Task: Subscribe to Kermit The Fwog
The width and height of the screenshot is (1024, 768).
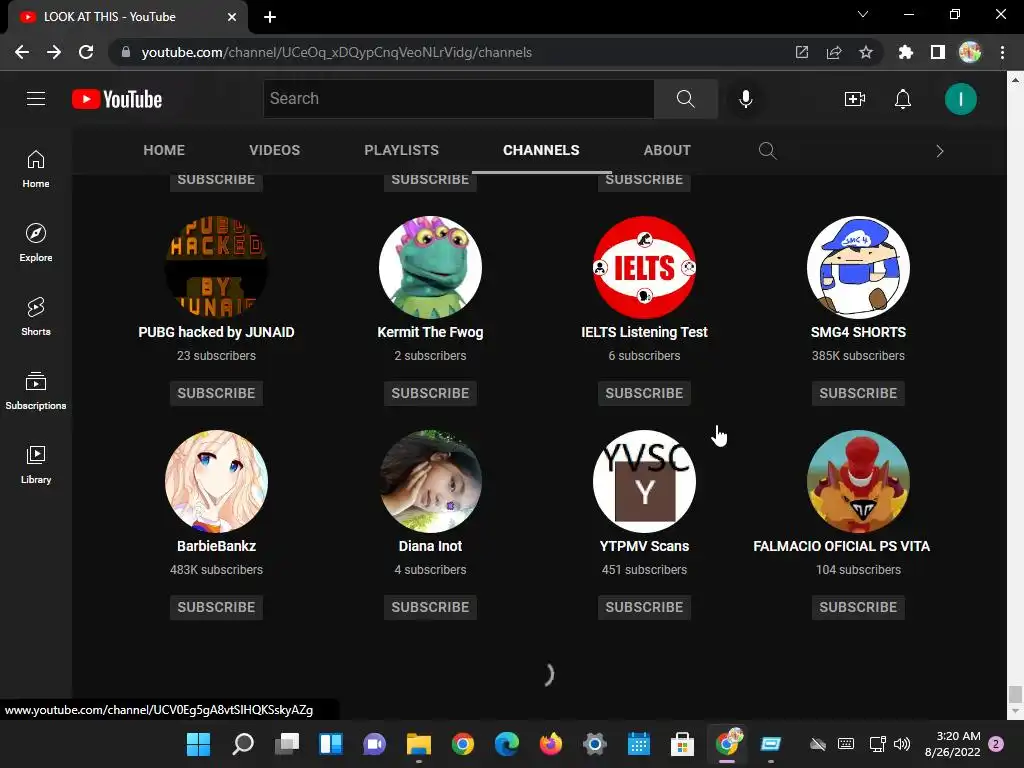Action: (430, 393)
